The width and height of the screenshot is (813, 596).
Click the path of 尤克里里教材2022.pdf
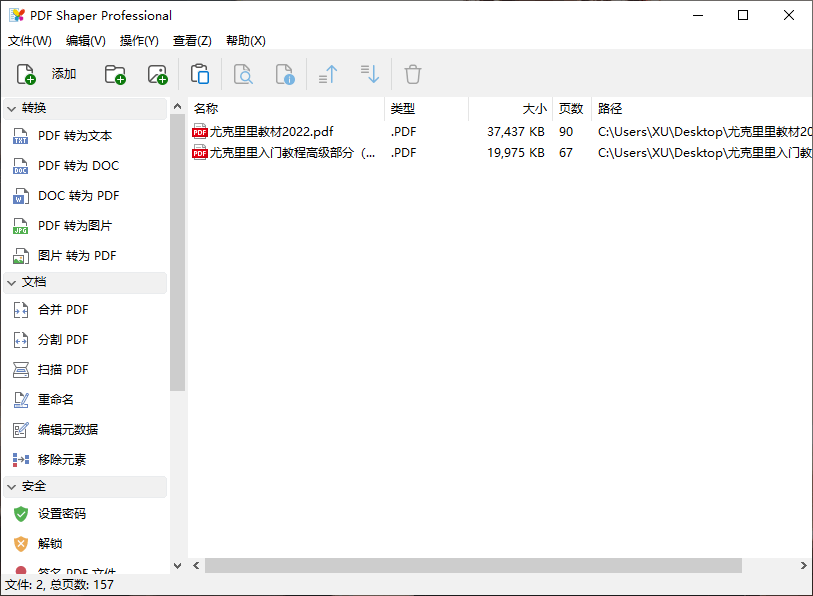point(704,132)
